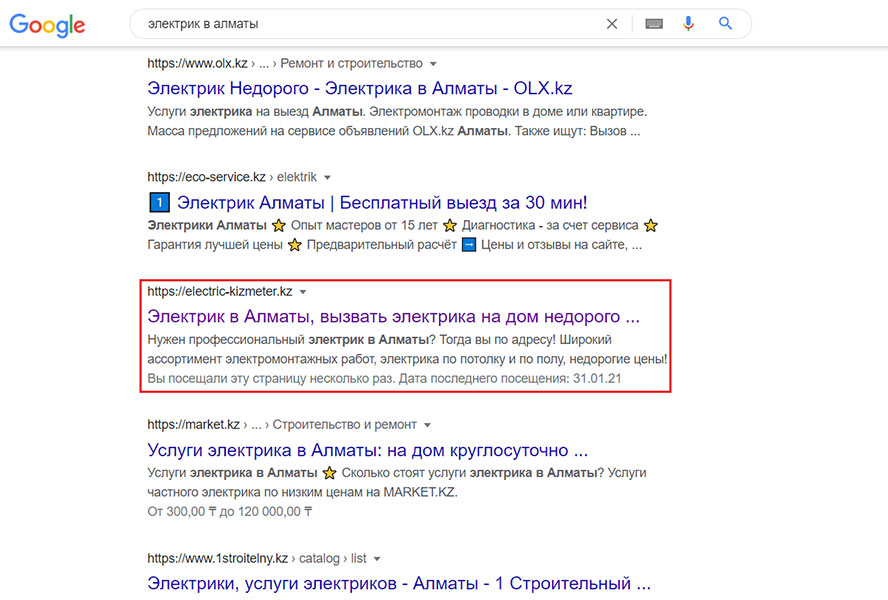The image size is (888, 600).
Task: Expand the electric-kizmeter.kz result options arrow
Action: [303, 292]
